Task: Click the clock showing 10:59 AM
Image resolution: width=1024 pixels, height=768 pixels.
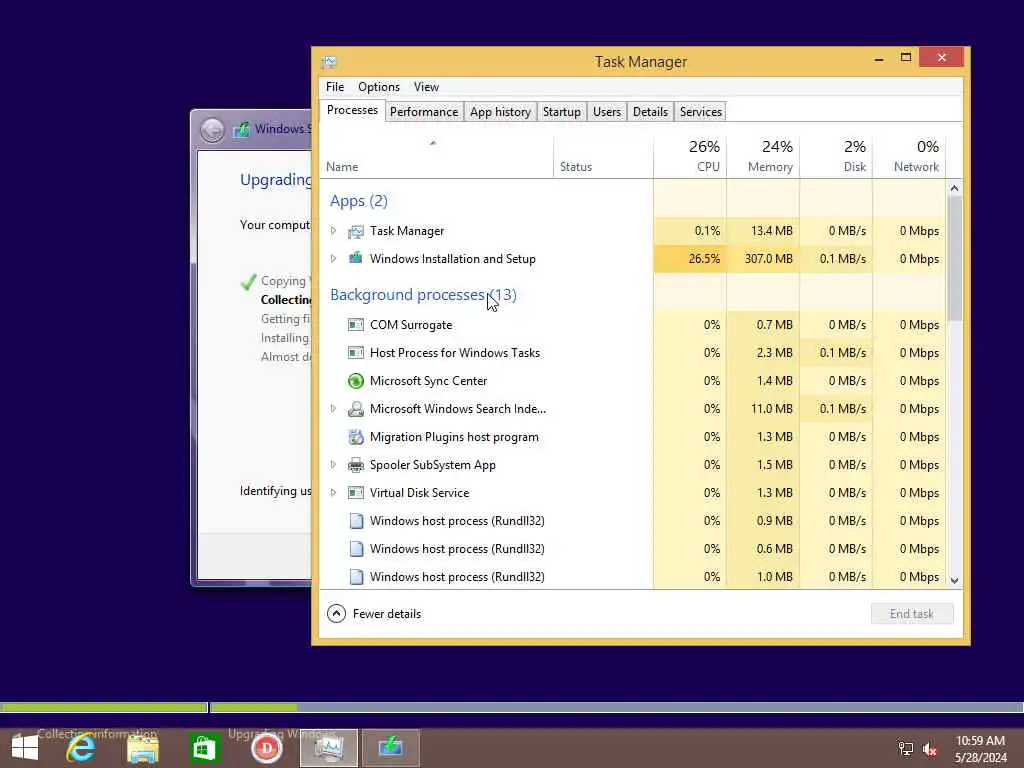Action: point(980,741)
